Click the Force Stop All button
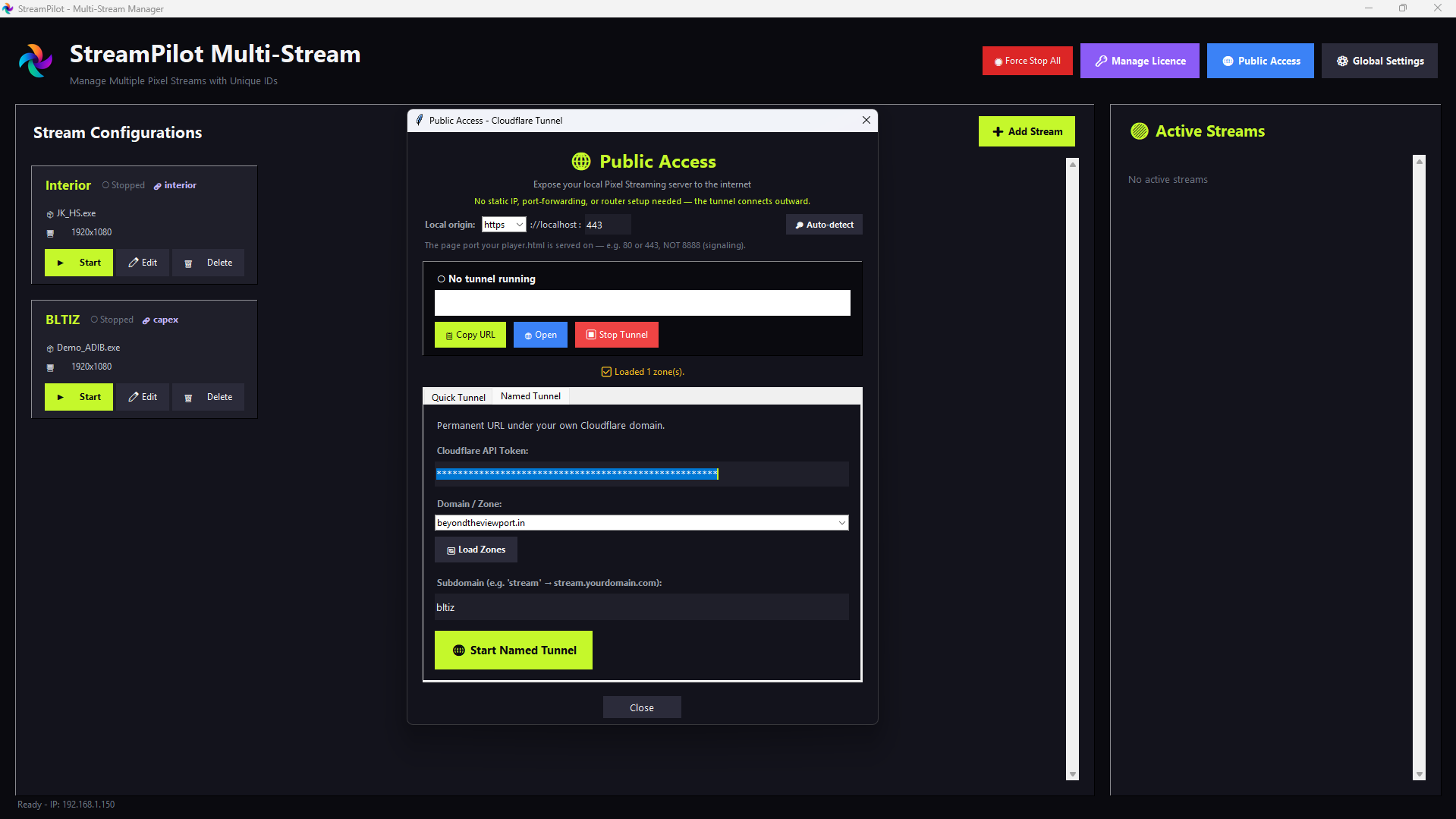Screen dimensions: 1456x819 (1027, 61)
